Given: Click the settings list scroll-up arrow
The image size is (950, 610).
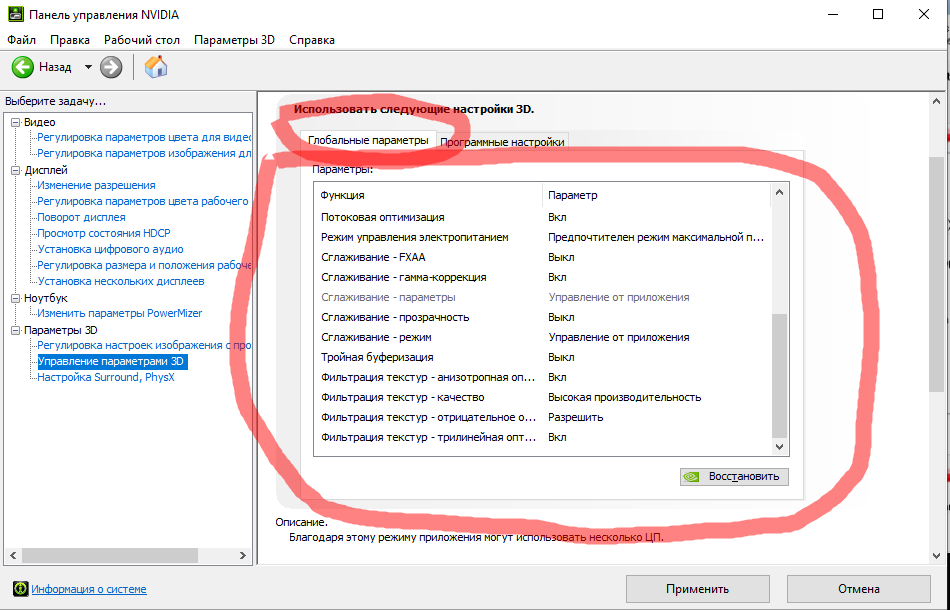Looking at the screenshot, I should coord(779,193).
